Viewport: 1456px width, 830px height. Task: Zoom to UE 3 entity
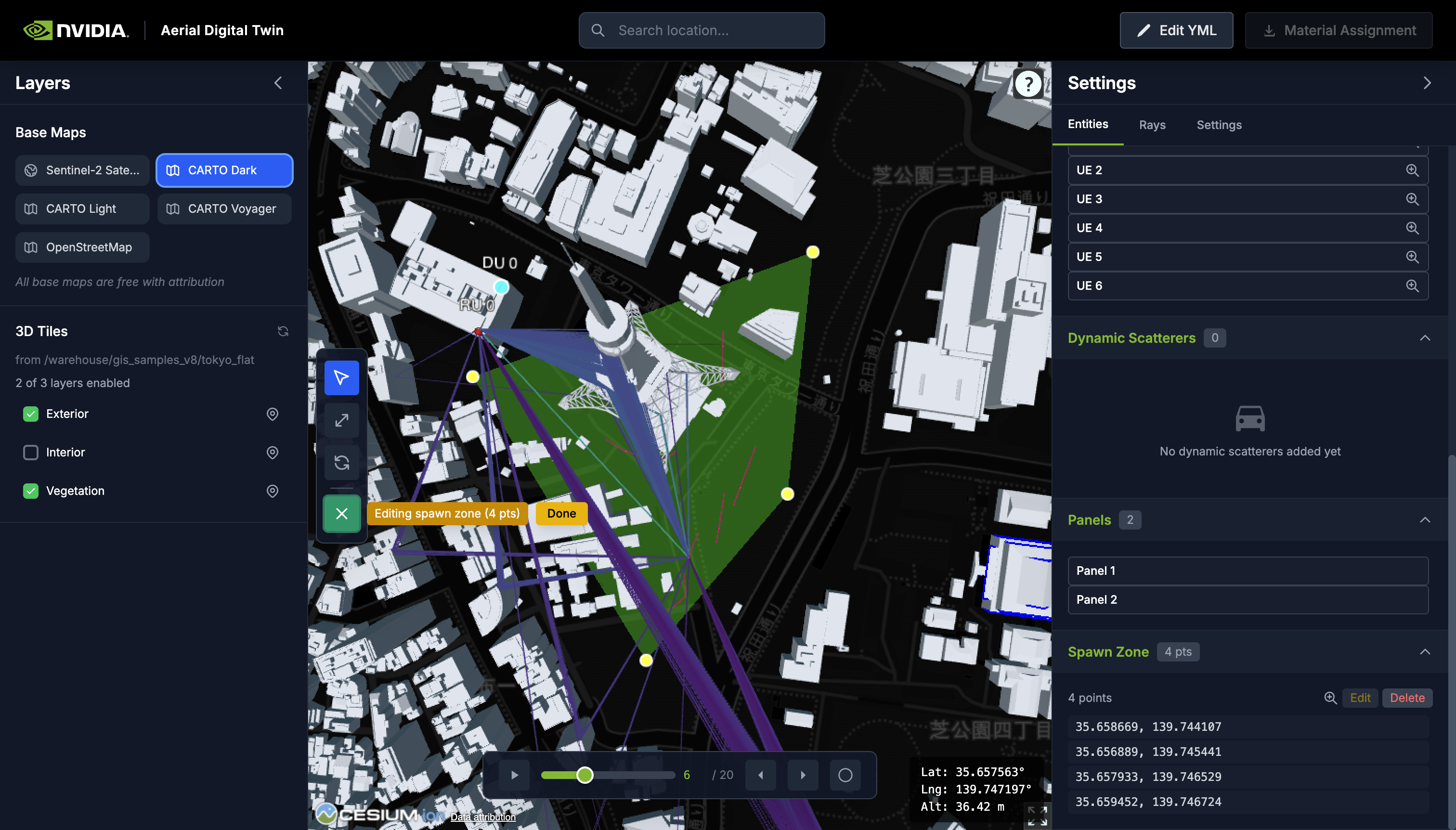tap(1412, 199)
